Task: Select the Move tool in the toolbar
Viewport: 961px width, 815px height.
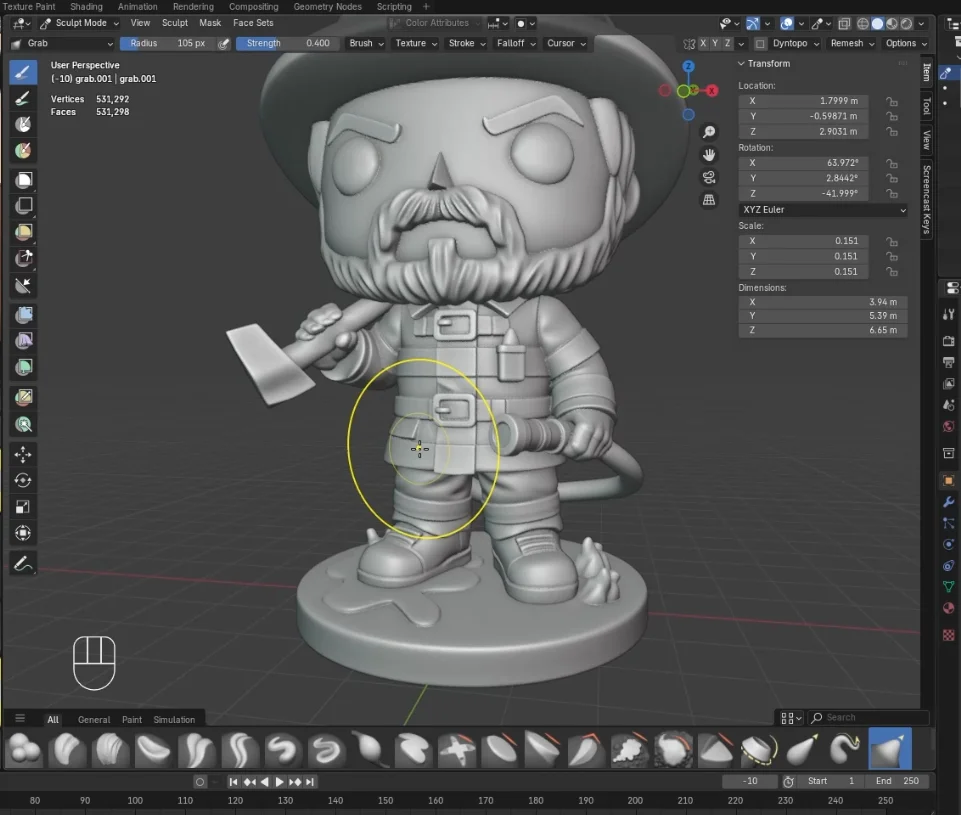Action: [x=22, y=454]
